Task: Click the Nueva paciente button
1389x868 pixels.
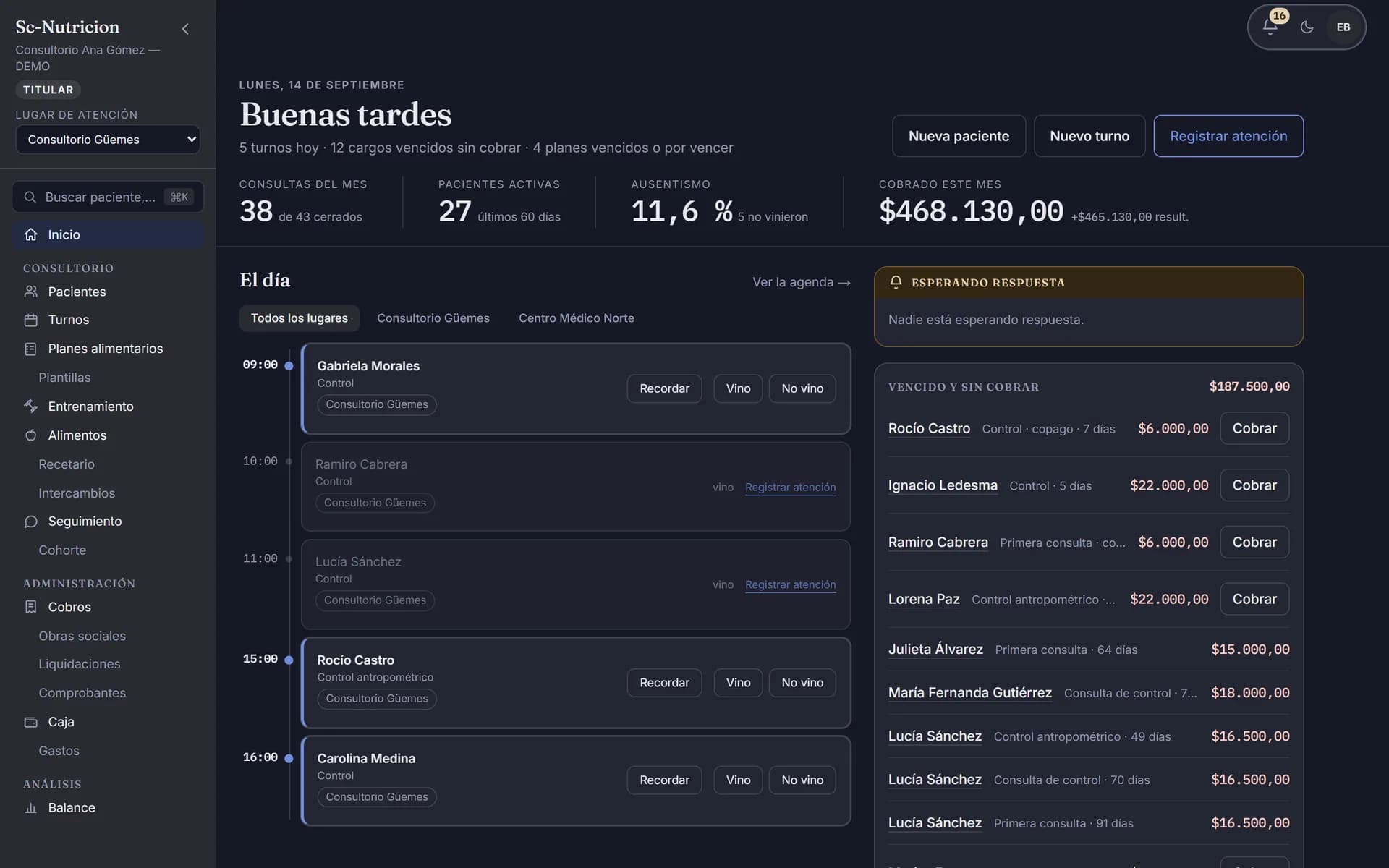Action: [959, 136]
